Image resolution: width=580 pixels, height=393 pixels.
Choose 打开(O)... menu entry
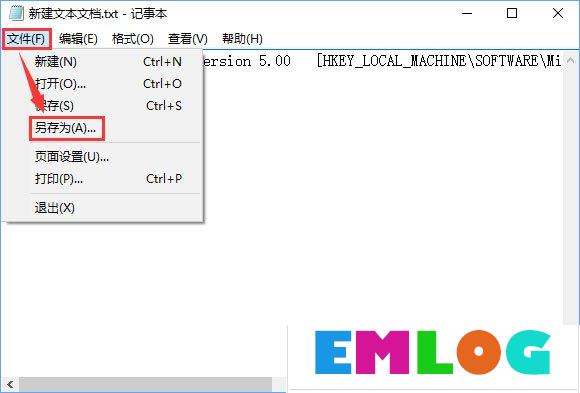click(104, 84)
